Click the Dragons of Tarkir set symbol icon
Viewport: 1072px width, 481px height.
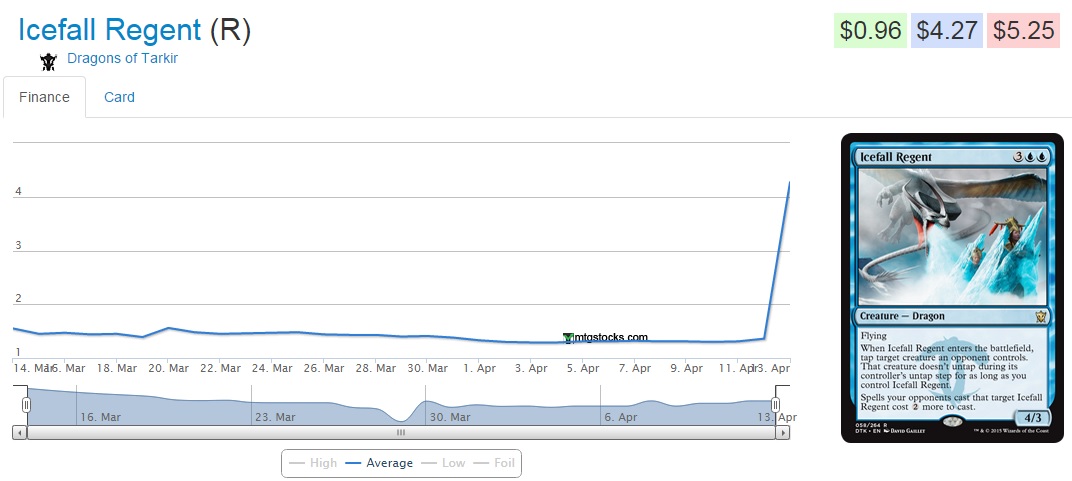point(48,62)
